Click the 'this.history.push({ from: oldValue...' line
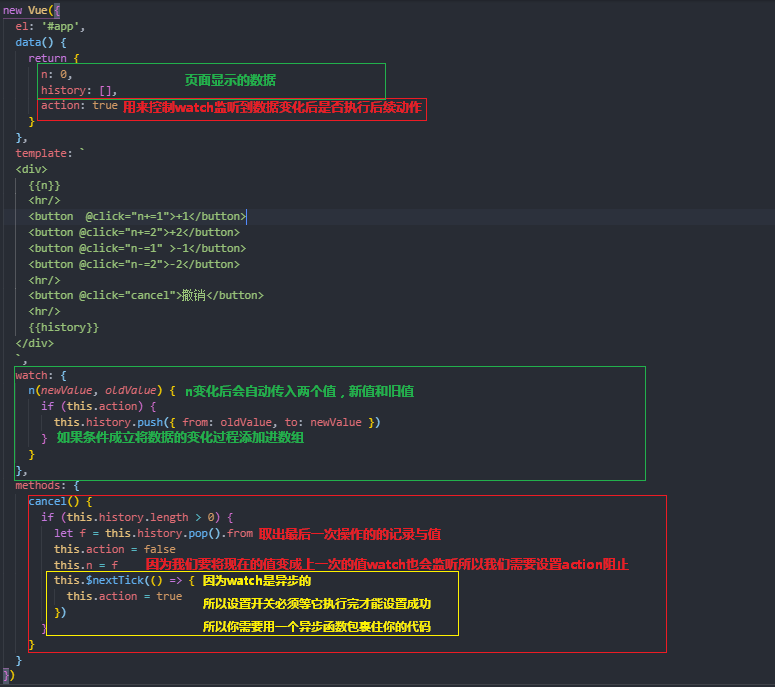This screenshot has height=687, width=775. (x=217, y=423)
